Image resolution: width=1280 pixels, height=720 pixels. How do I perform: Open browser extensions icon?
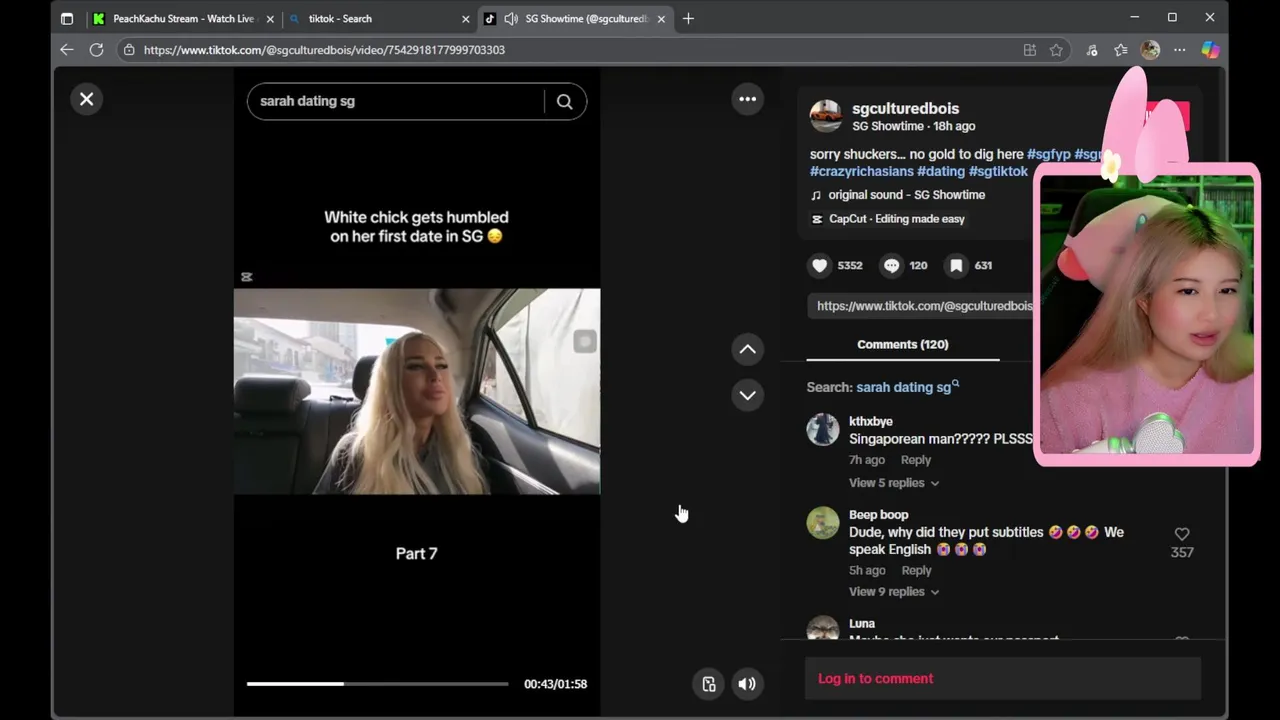pyautogui.click(x=1092, y=49)
